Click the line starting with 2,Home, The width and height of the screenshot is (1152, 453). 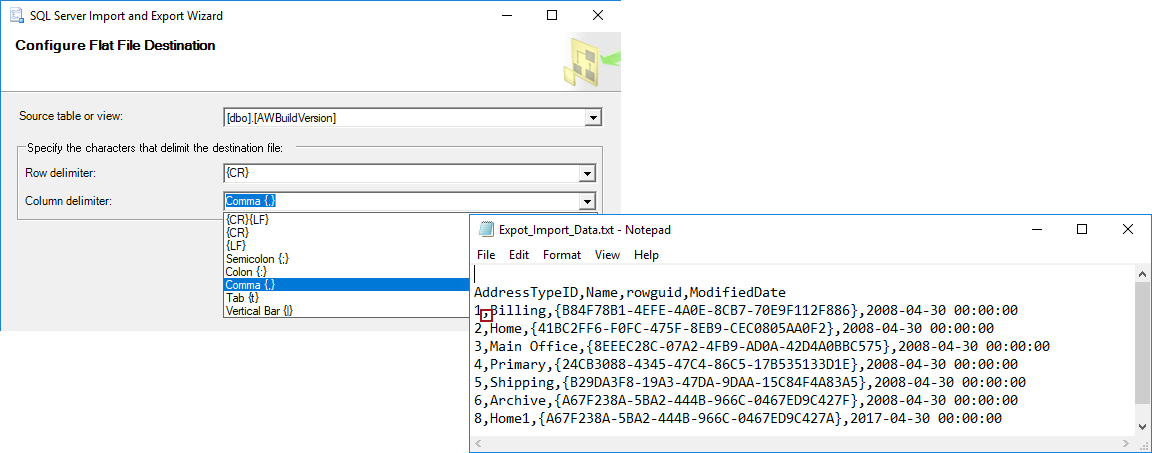coord(734,328)
